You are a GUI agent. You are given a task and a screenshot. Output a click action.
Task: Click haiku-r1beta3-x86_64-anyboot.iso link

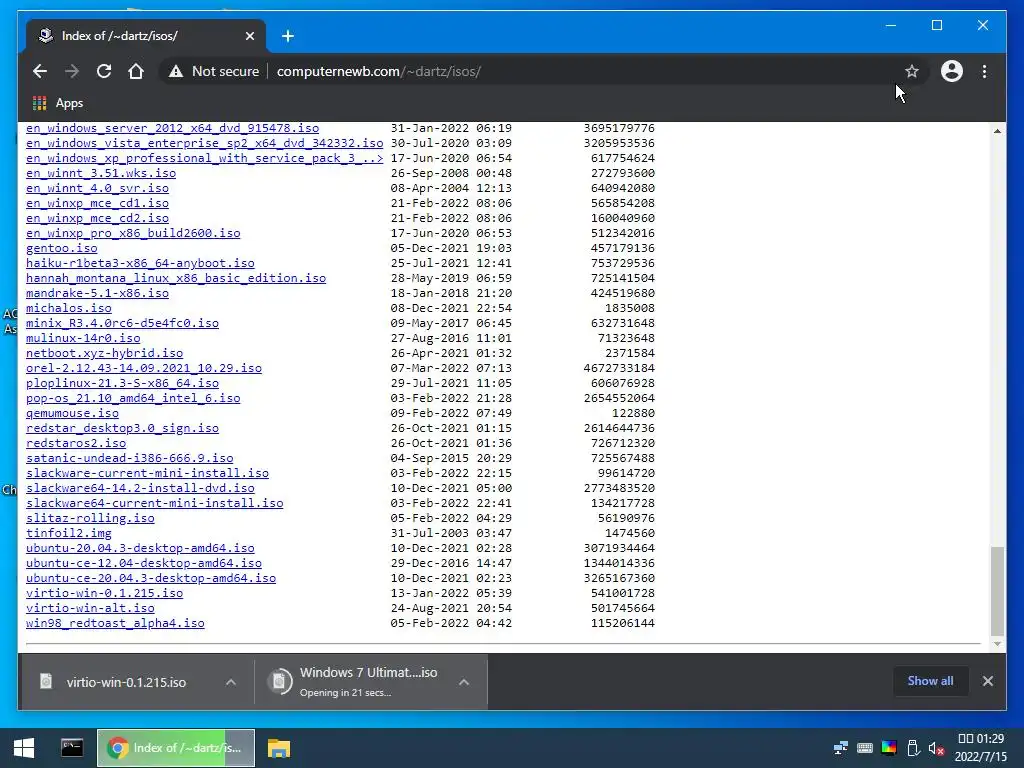140,263
